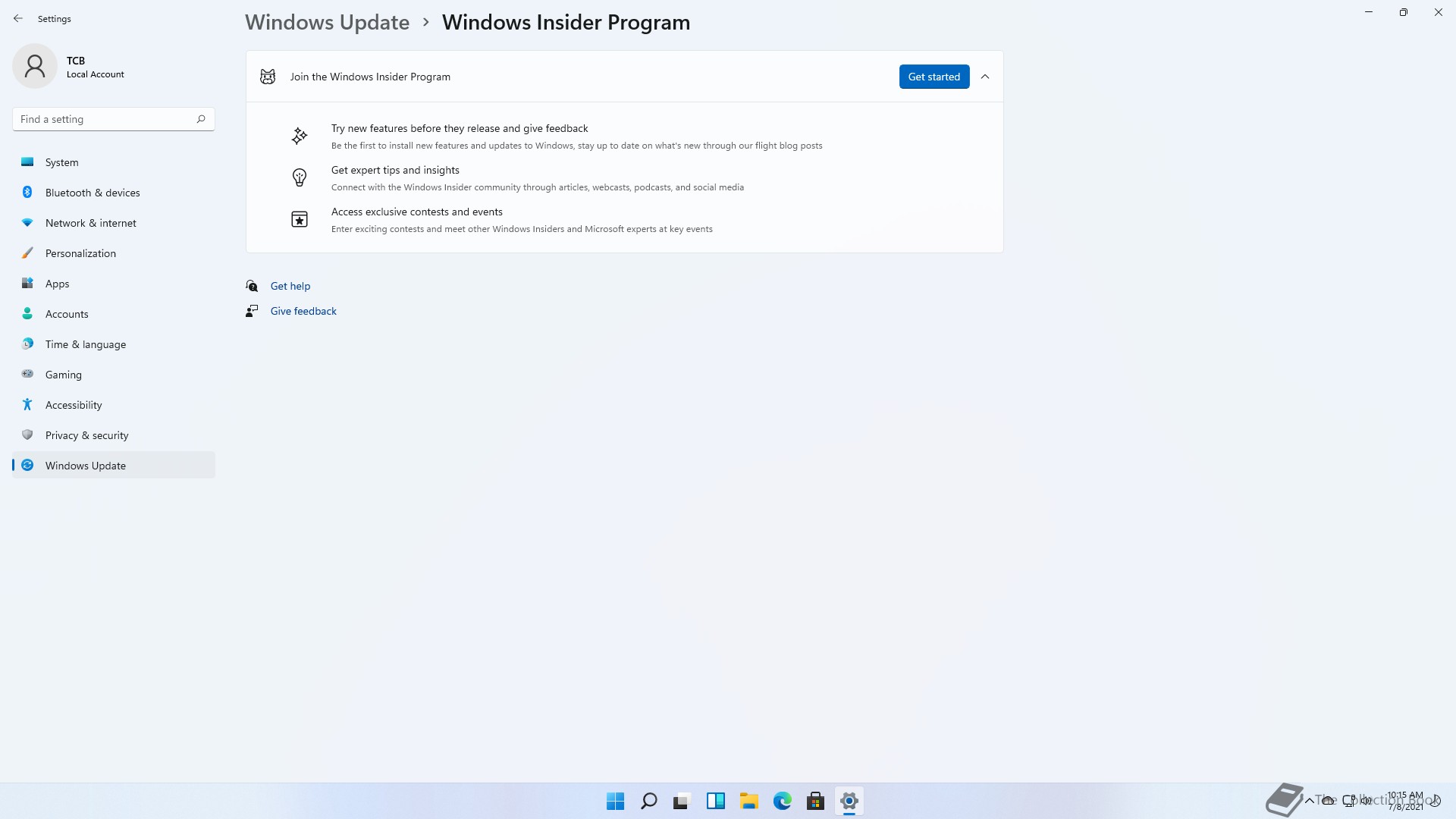Click the Settings gear on the taskbar
This screenshot has height=819, width=1456.
coord(849,801)
